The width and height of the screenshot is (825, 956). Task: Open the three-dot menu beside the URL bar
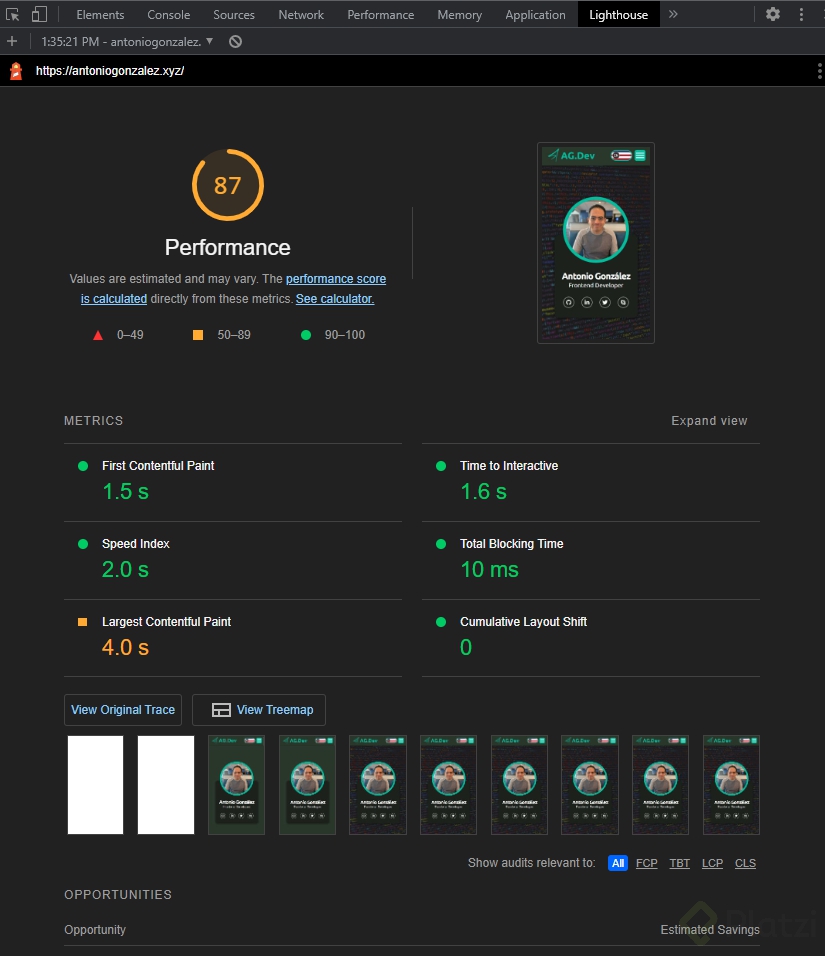[x=817, y=71]
